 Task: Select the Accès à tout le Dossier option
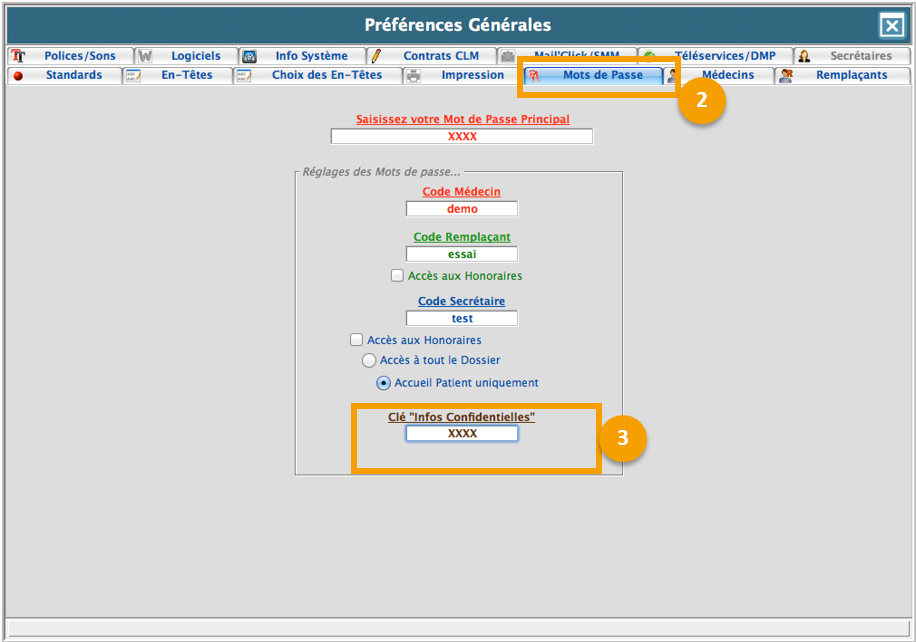369,360
